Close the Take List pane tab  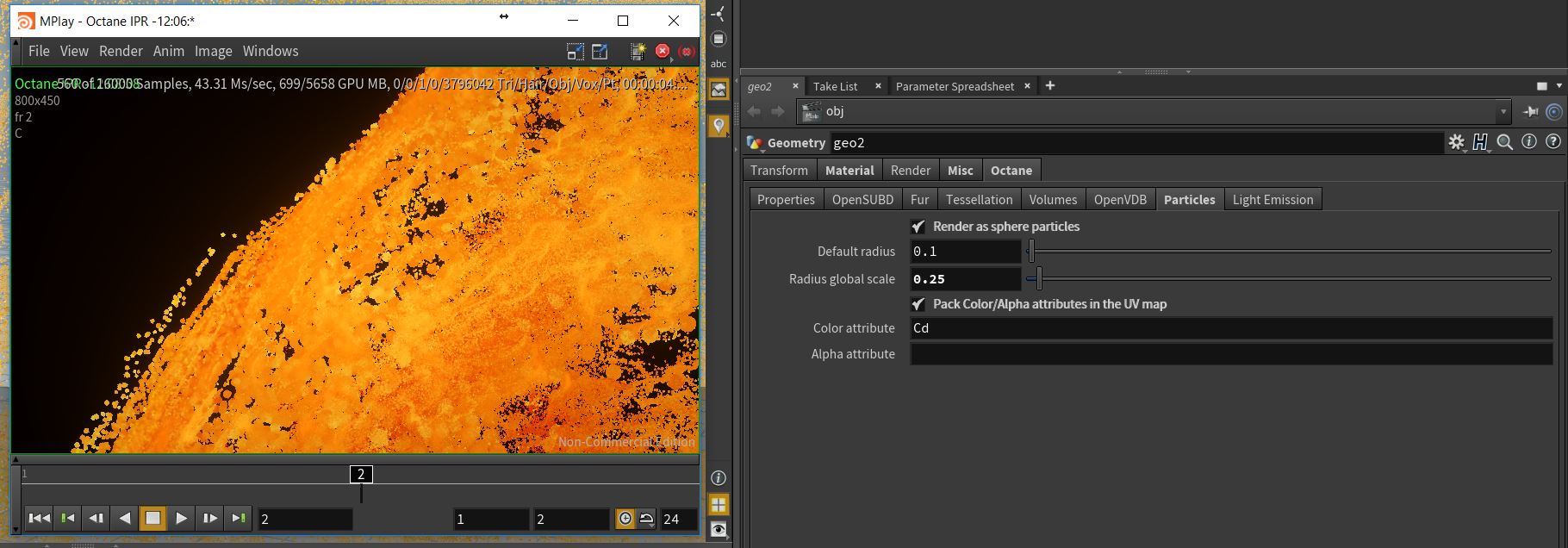pos(878,86)
